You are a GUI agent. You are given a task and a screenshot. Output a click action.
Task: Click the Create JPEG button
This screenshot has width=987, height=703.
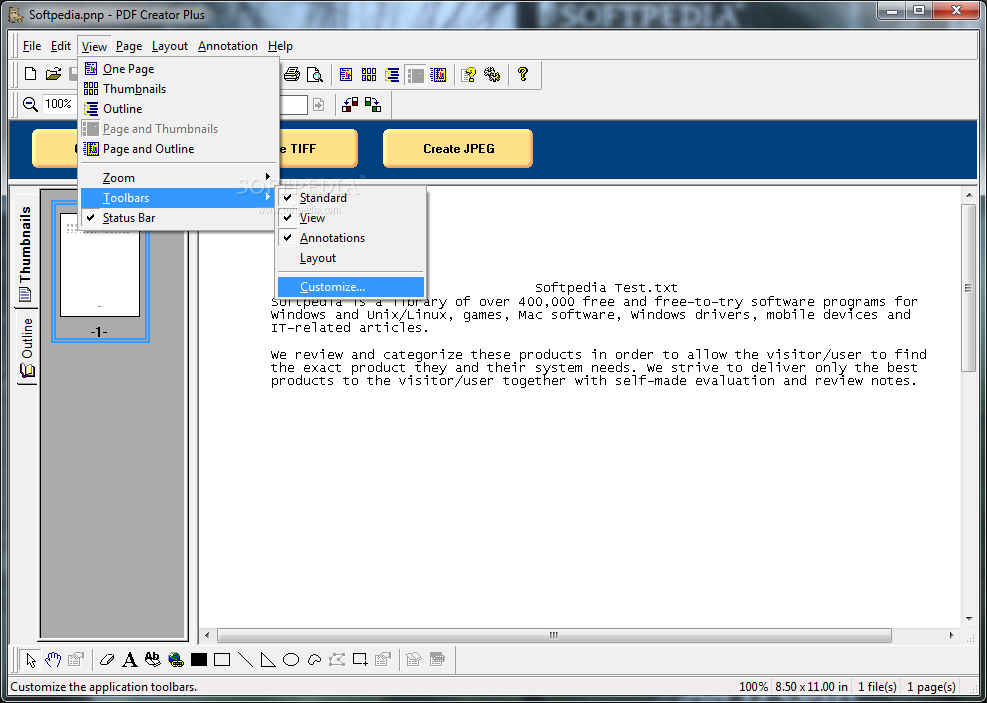click(x=458, y=149)
